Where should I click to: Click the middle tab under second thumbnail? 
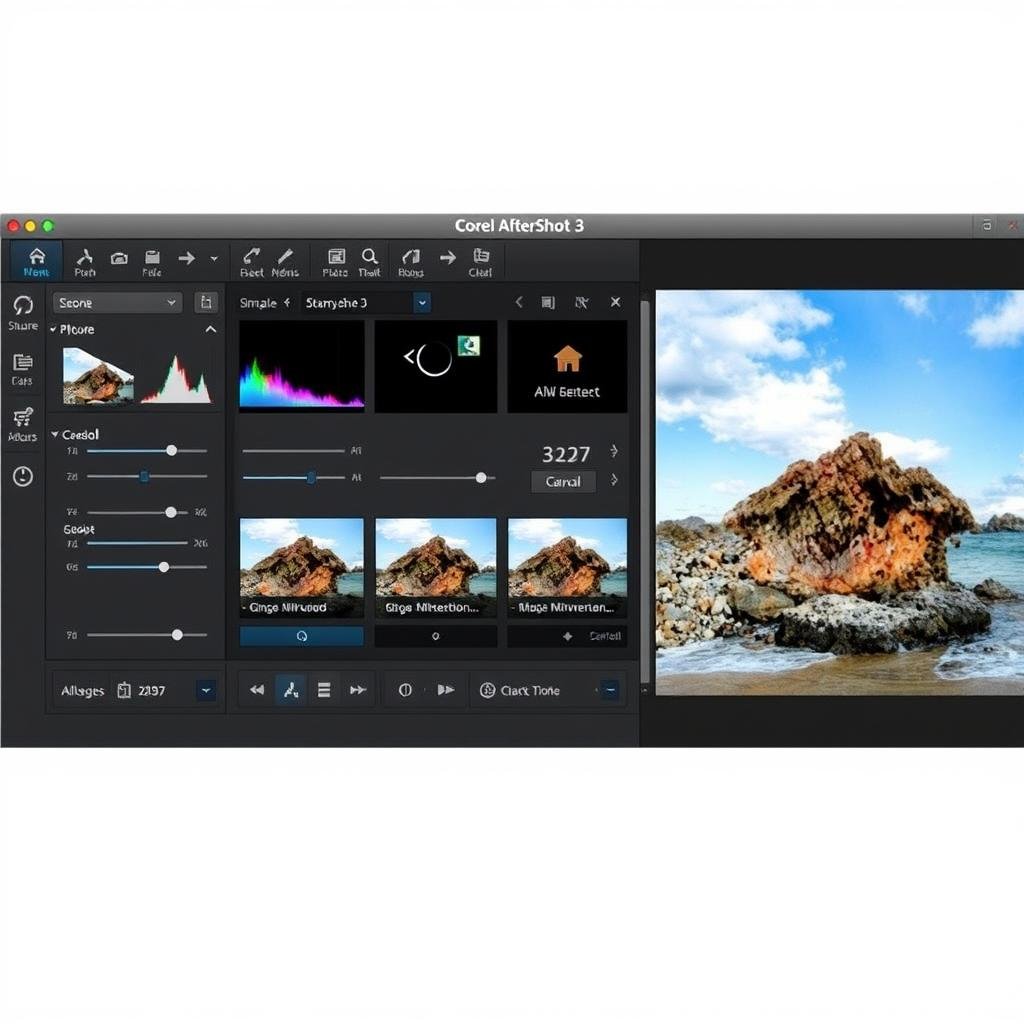tap(436, 636)
